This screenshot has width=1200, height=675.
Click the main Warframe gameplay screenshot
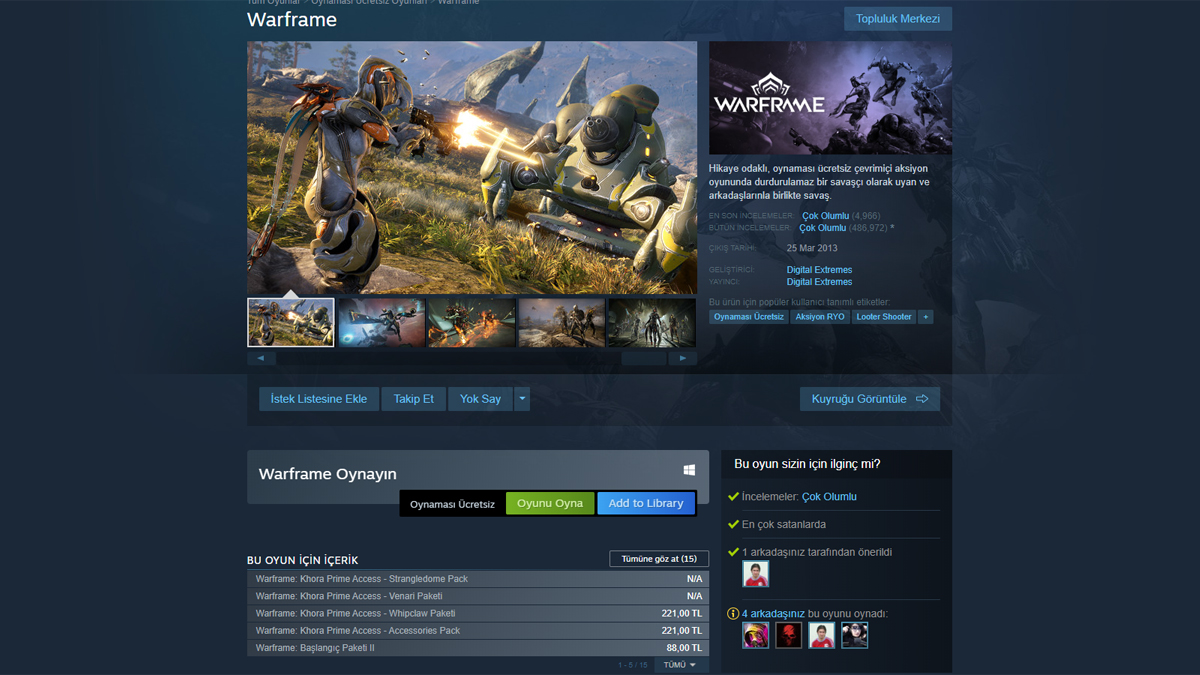pos(472,167)
